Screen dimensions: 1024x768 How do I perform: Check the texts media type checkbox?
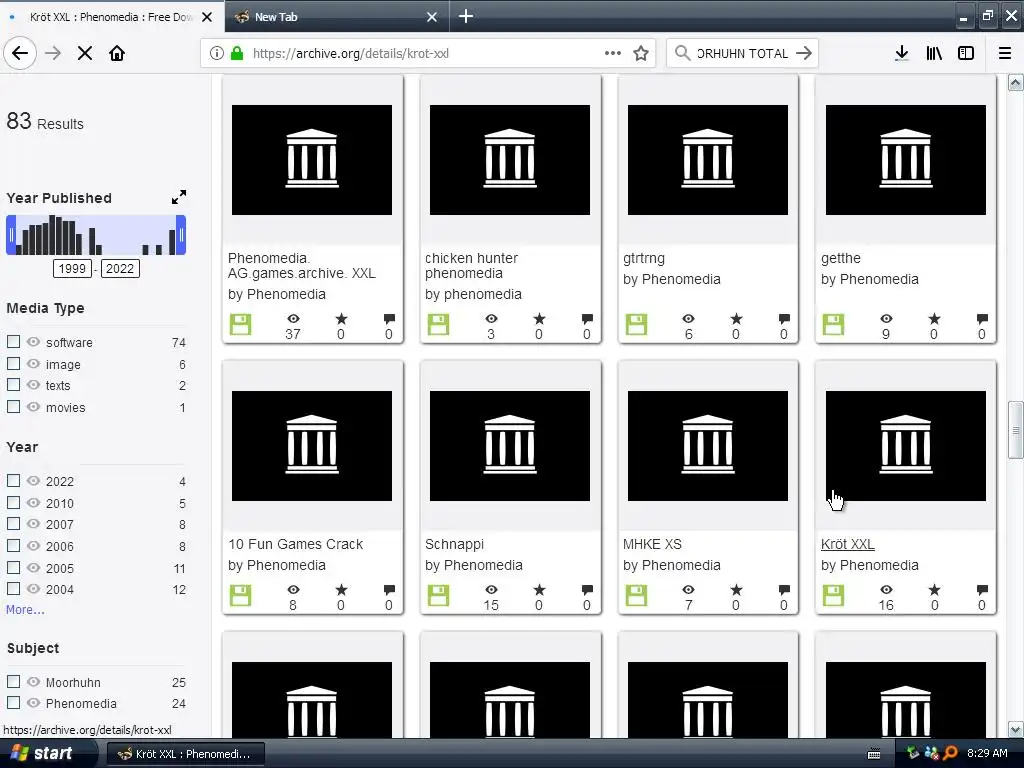[13, 385]
